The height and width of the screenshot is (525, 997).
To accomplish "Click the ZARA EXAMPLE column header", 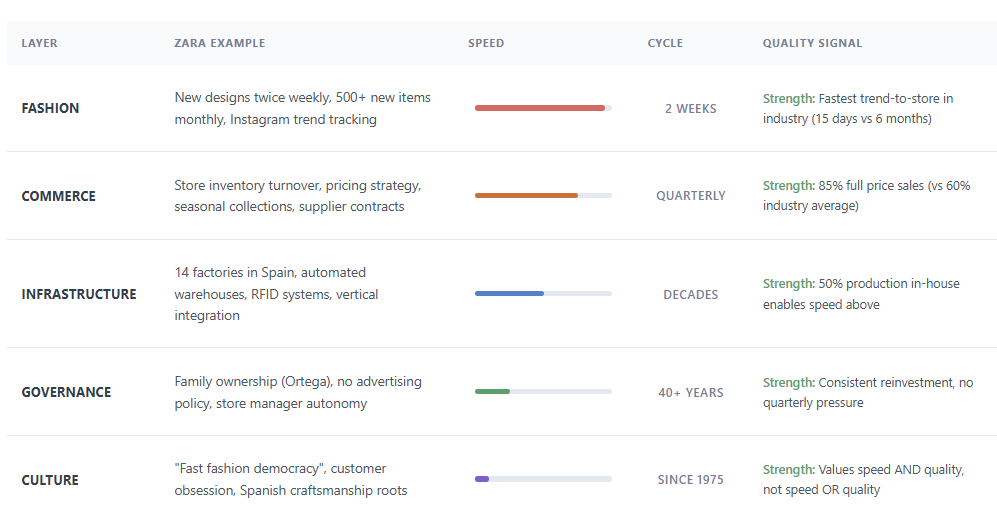I will [x=219, y=43].
